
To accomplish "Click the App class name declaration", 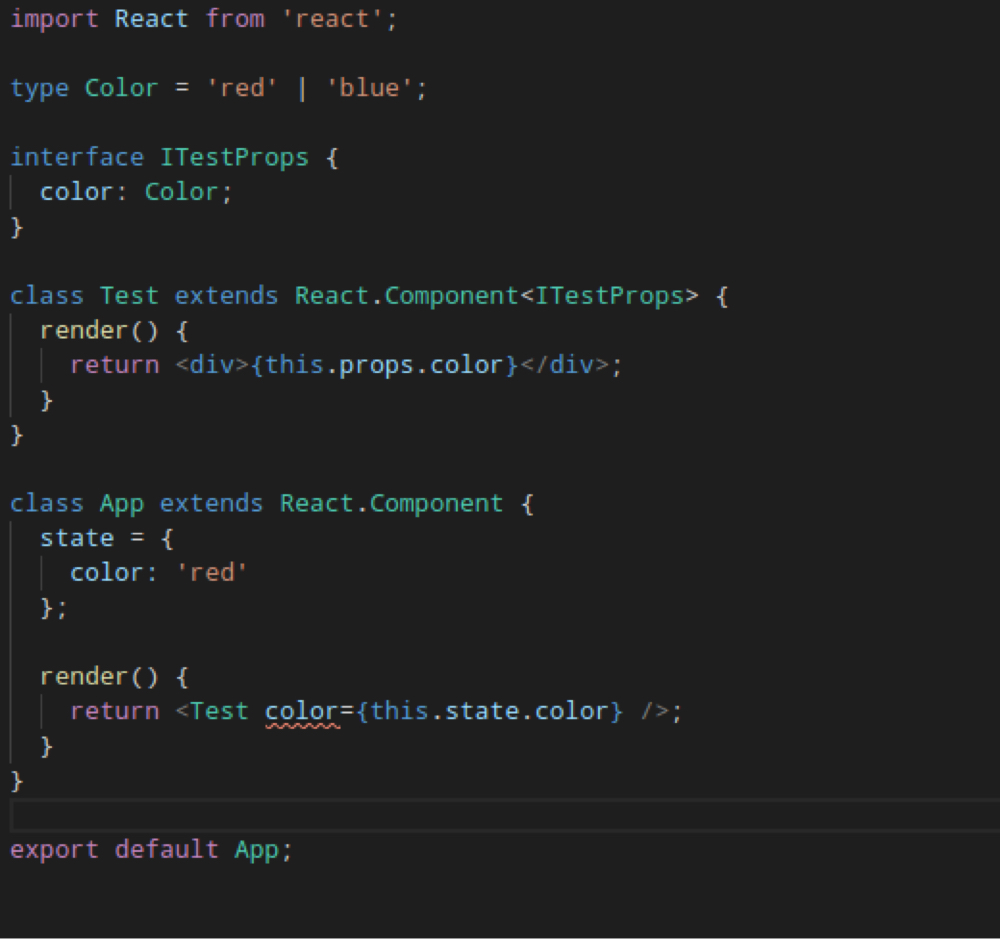I will [x=122, y=503].
